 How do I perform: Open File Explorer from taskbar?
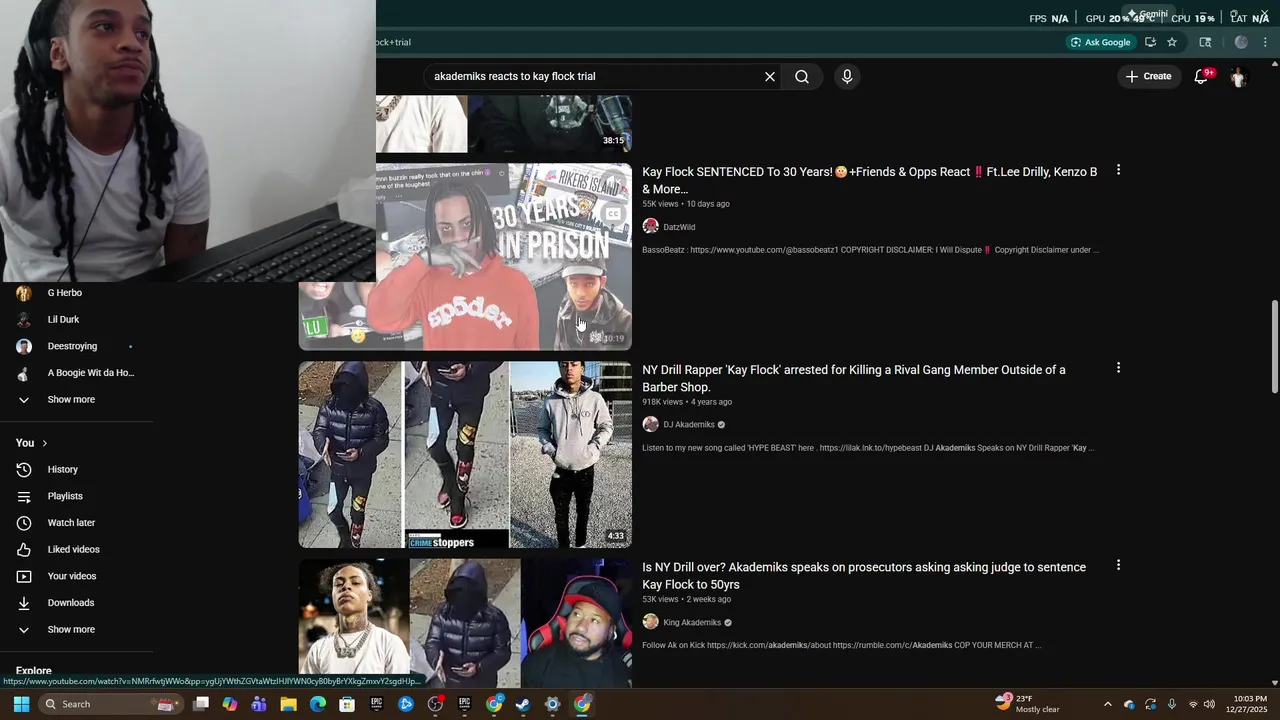pyautogui.click(x=288, y=704)
